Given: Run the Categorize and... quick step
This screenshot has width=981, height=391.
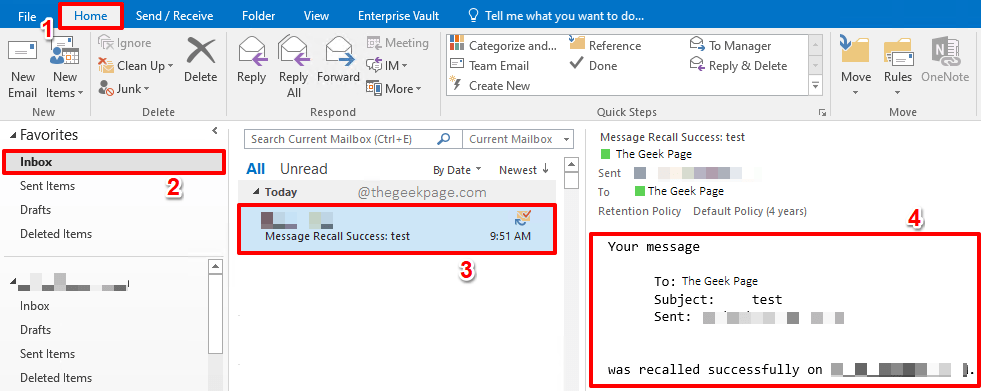Looking at the screenshot, I should (503, 45).
